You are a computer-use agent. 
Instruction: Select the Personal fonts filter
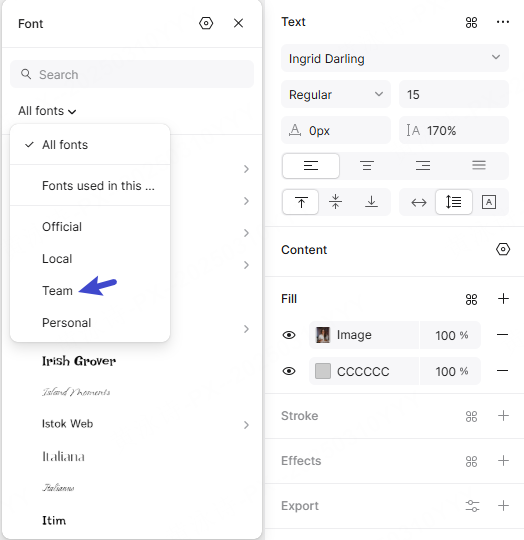click(x=90, y=323)
